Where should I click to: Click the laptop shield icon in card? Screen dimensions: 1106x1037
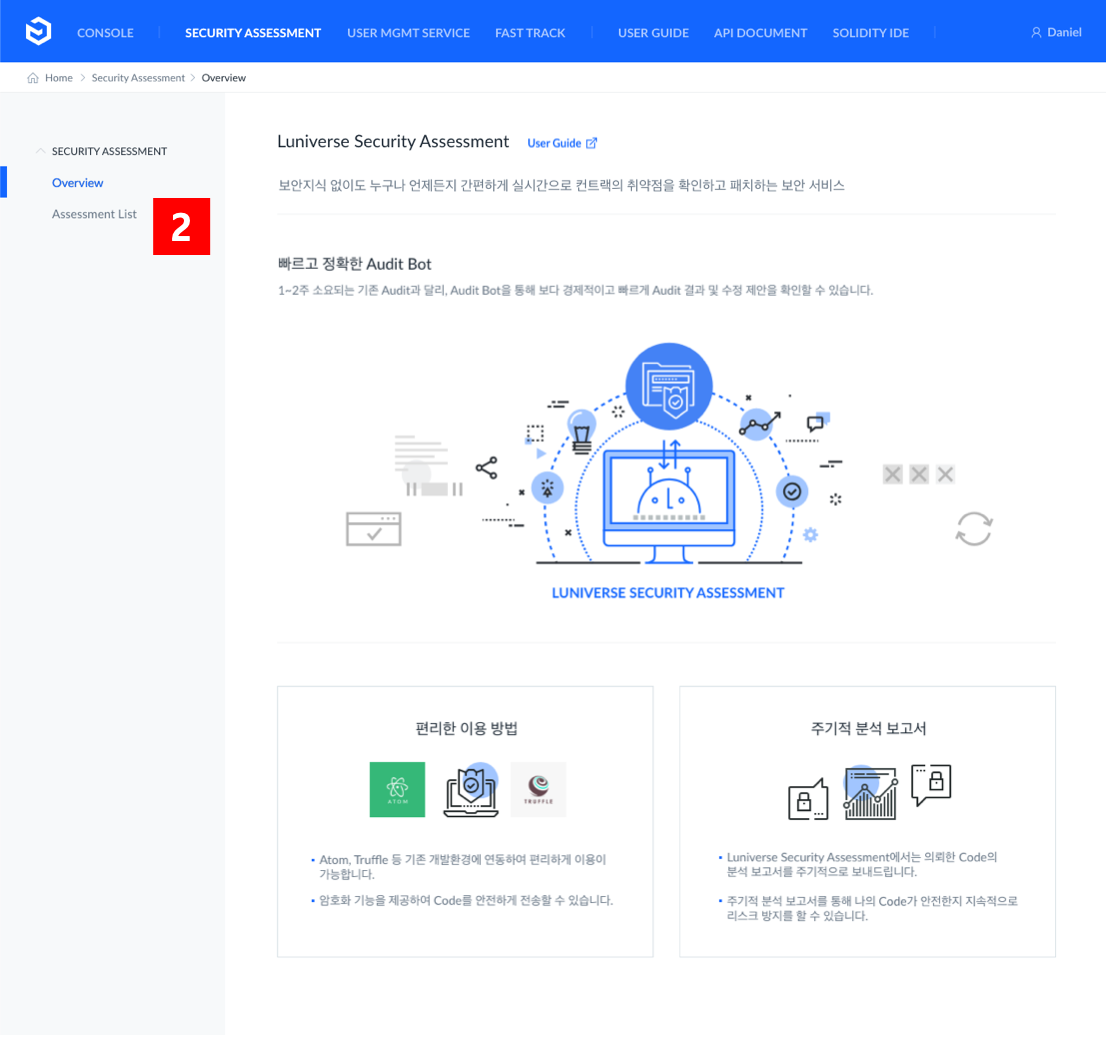coord(470,789)
